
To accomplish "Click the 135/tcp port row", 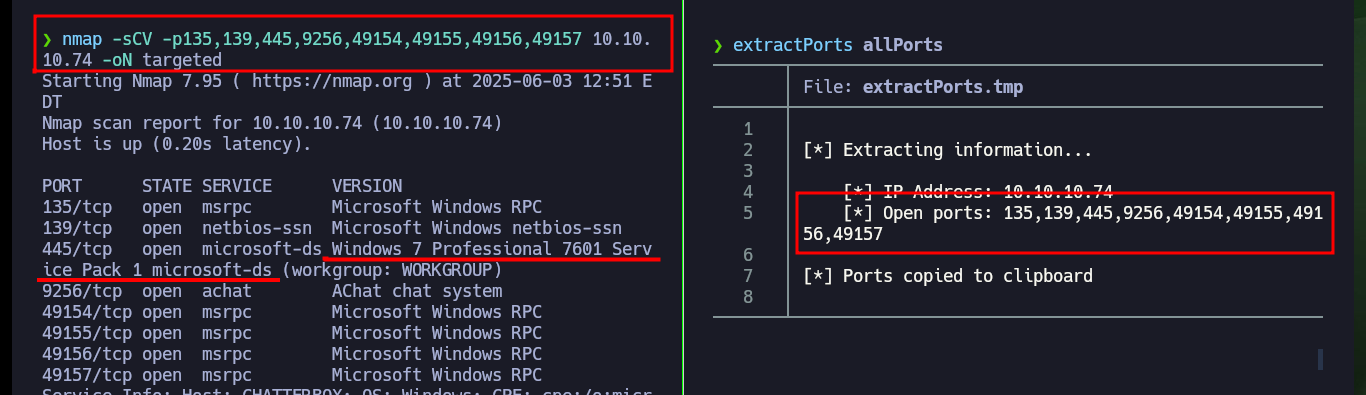I will tap(292, 207).
